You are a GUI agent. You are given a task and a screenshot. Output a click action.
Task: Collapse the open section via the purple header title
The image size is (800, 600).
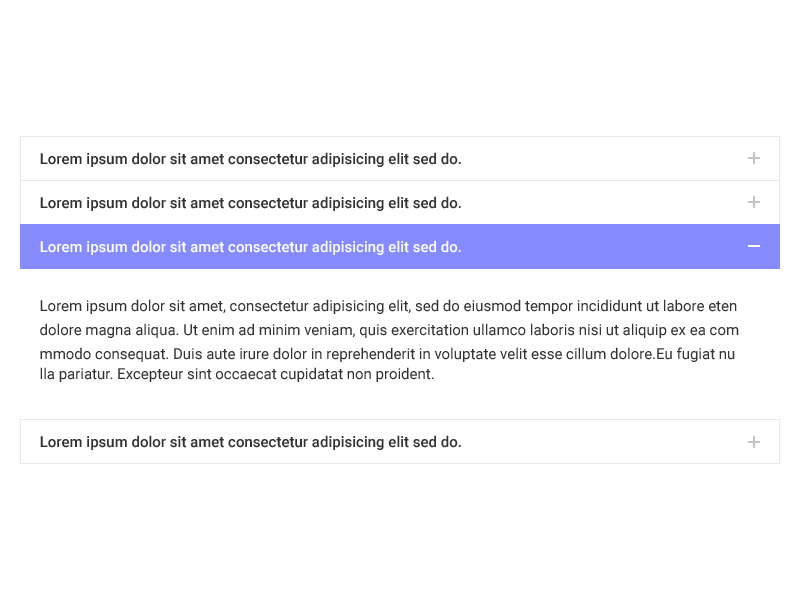point(250,247)
